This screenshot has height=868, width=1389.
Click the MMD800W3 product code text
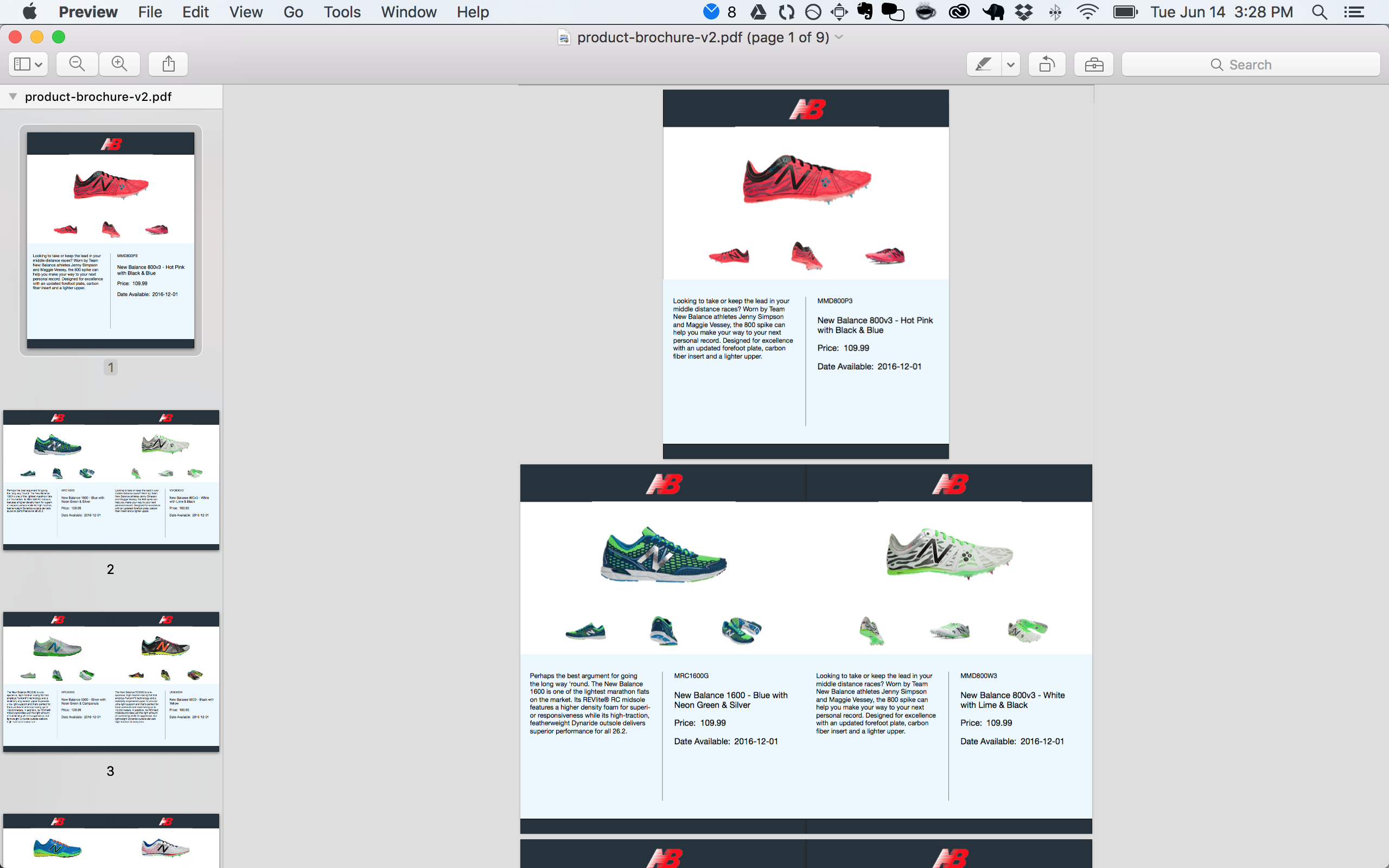[979, 676]
